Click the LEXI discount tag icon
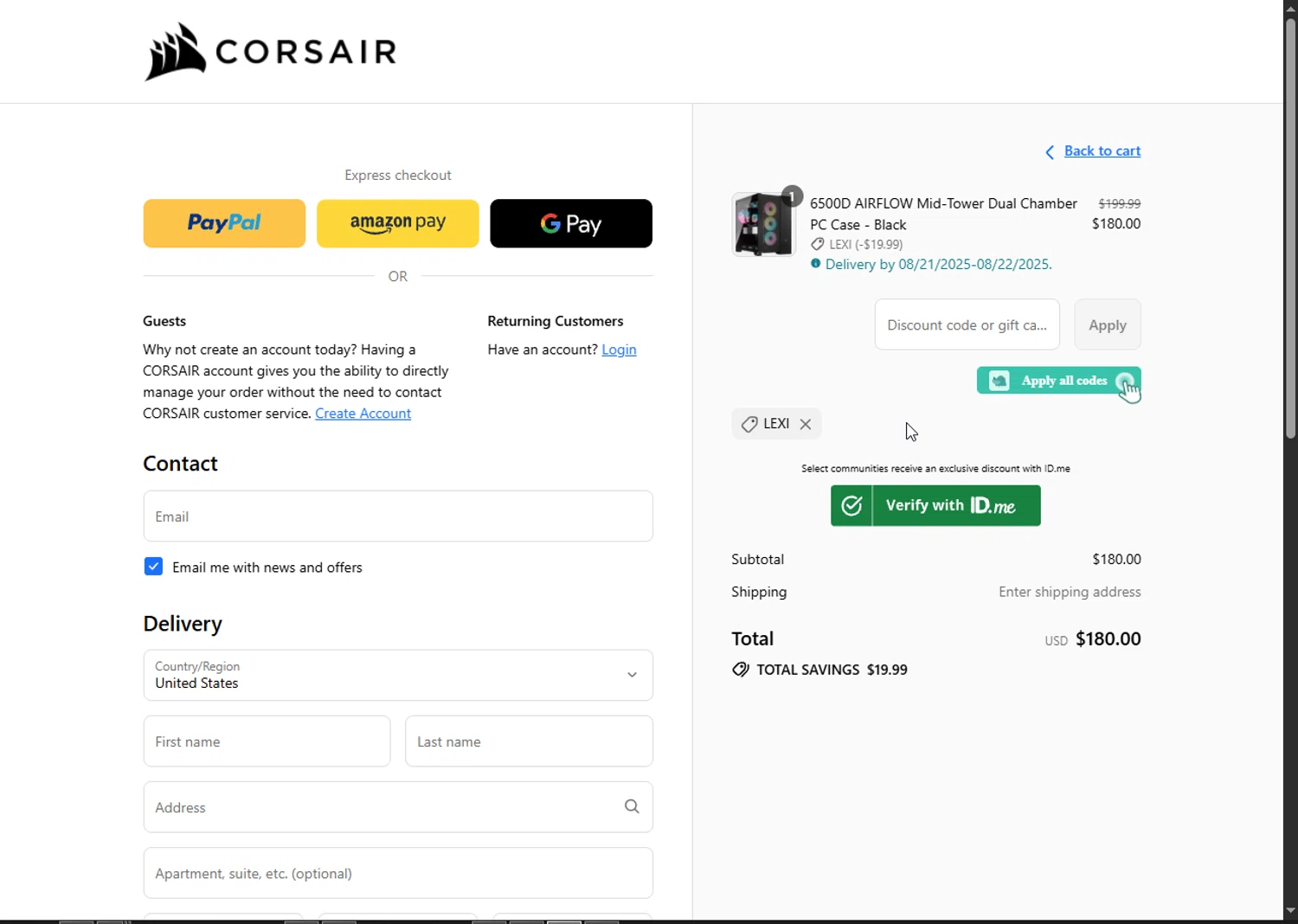The height and width of the screenshot is (924, 1298). click(749, 424)
